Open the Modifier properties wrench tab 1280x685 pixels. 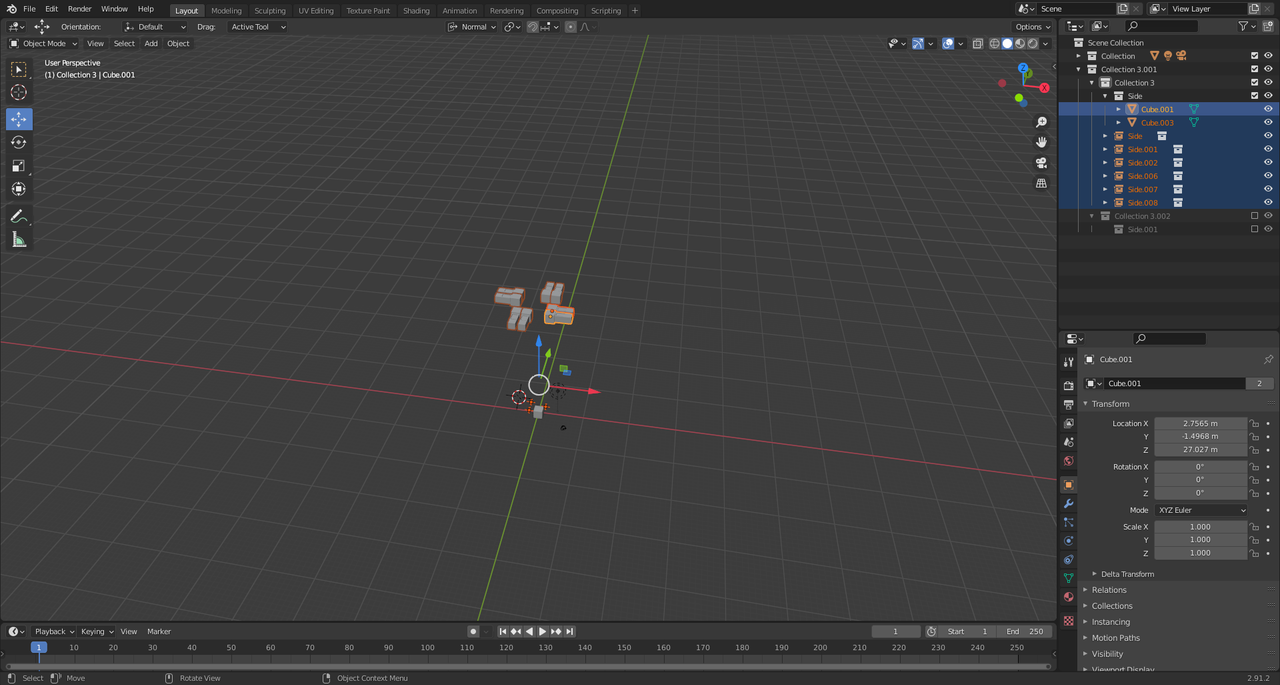pos(1069,503)
